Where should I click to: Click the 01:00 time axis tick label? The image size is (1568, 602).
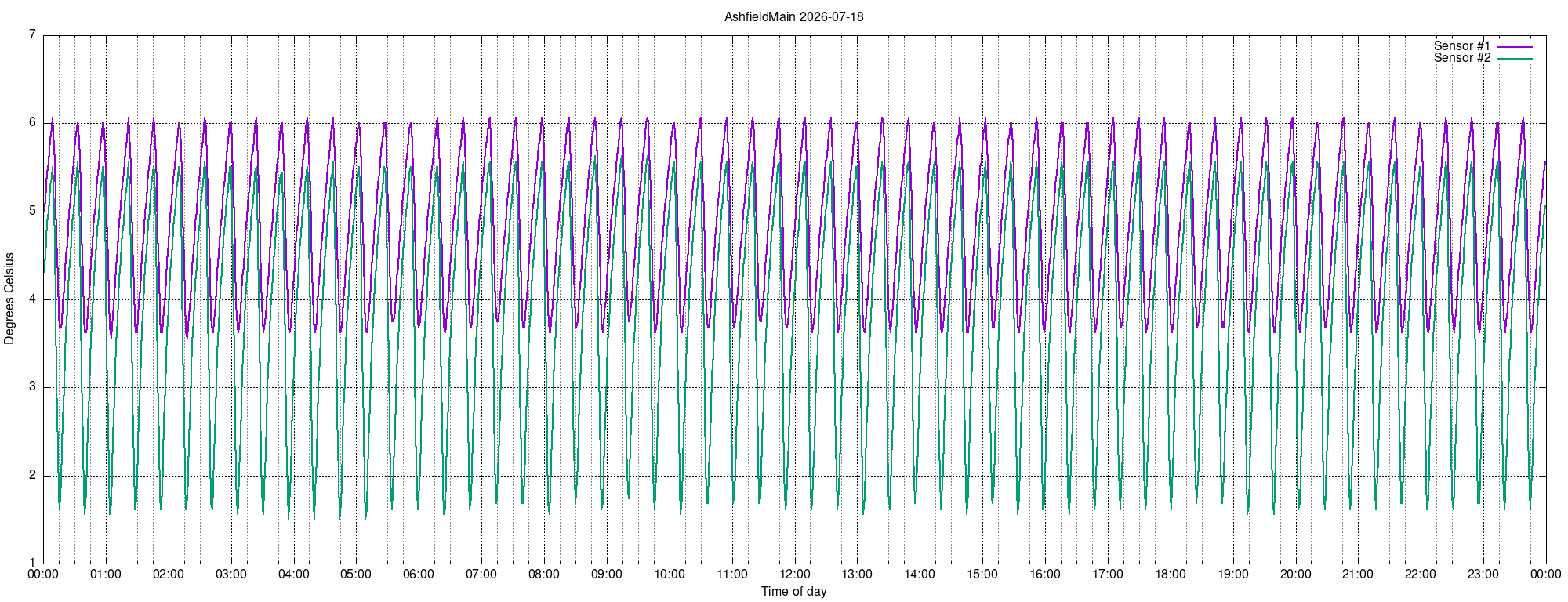(106, 574)
